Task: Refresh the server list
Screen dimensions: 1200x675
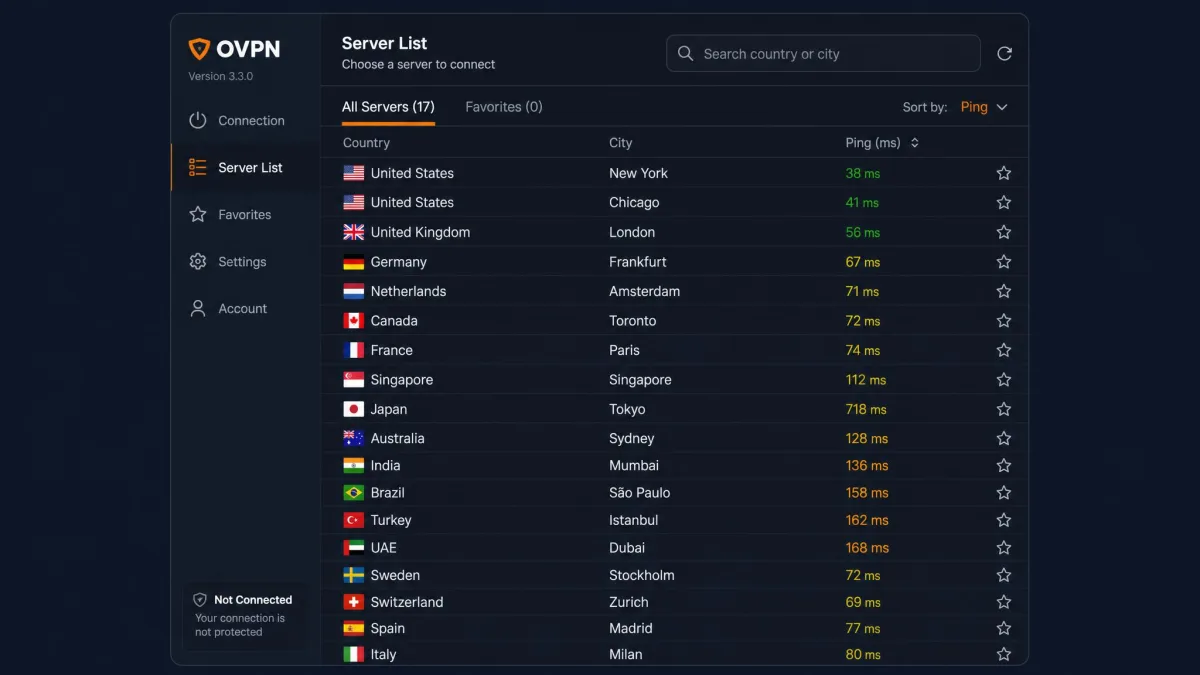Action: pos(1004,54)
